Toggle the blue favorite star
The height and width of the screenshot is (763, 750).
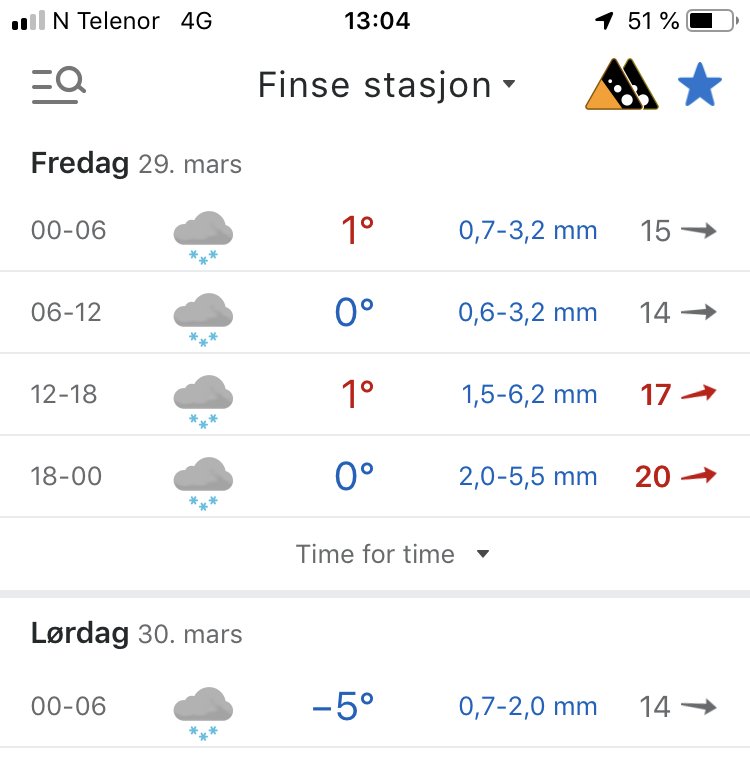click(699, 86)
